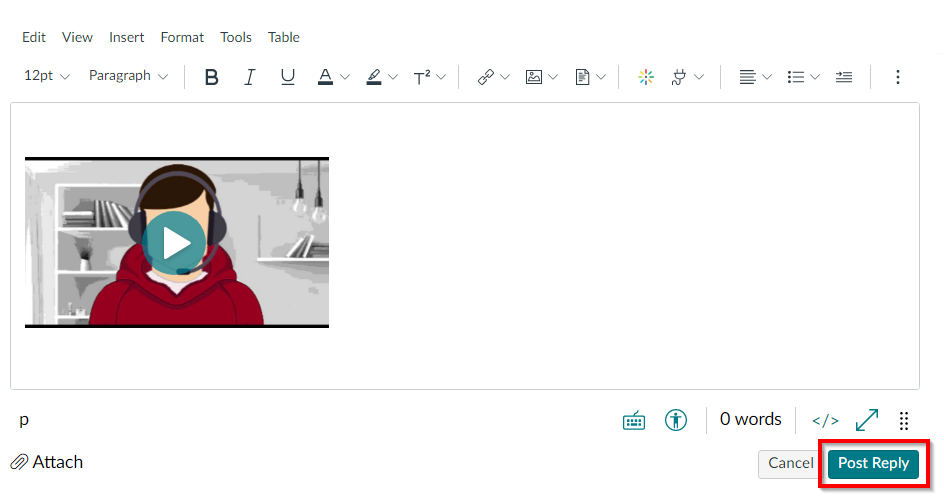Expand editor to fullscreen
The height and width of the screenshot is (499, 944).
(867, 420)
